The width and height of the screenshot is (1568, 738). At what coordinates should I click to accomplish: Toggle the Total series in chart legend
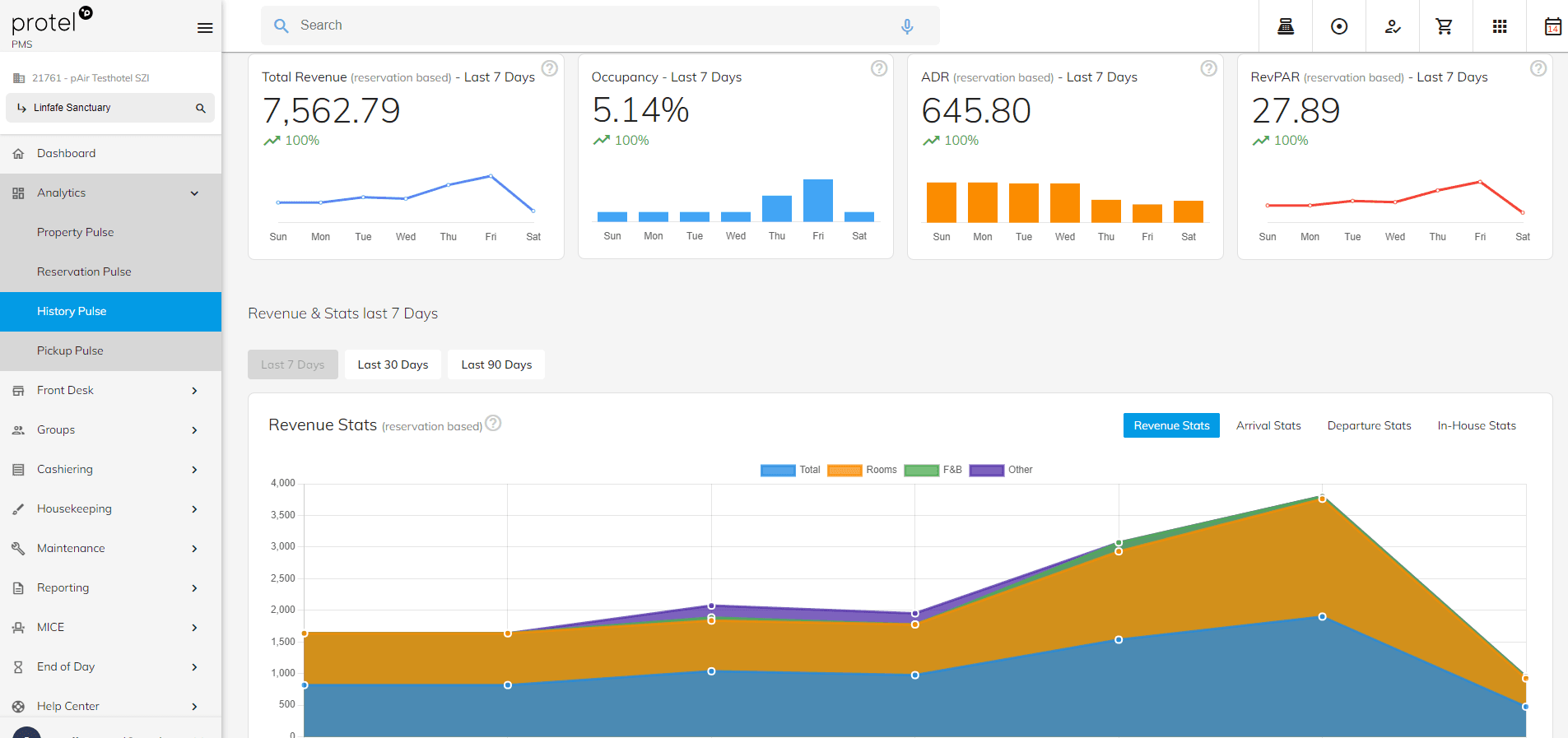[x=790, y=470]
